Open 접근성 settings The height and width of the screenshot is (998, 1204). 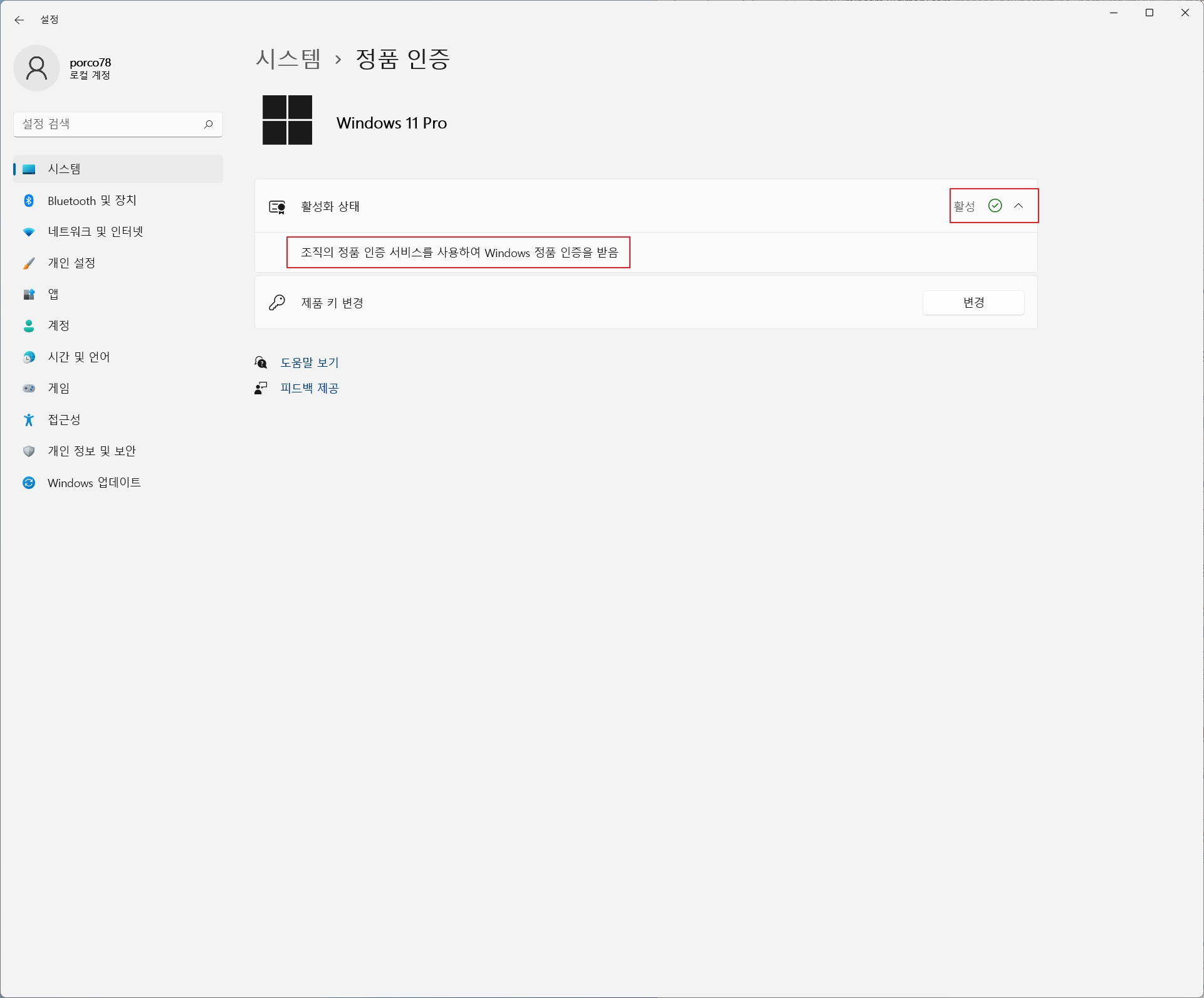coord(118,420)
